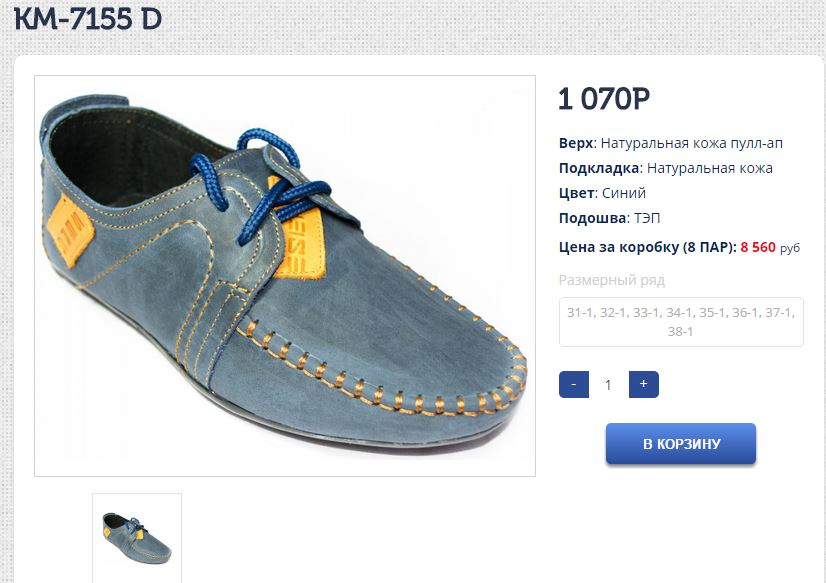Open the large blue shoe product photo
Screen dimensions: 826x583
coord(285,276)
